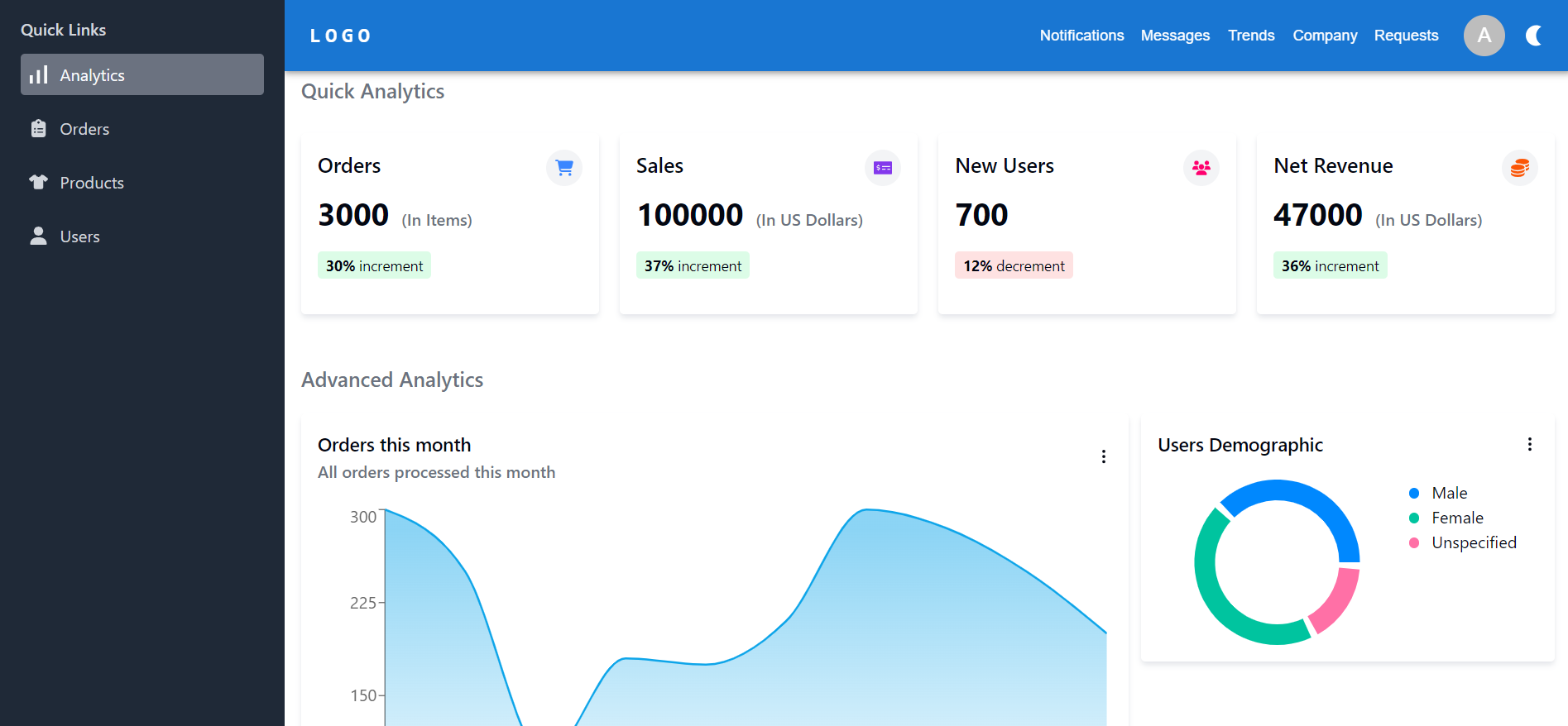
Task: Click 'All orders processed this month' subtitle
Action: pyautogui.click(x=436, y=472)
